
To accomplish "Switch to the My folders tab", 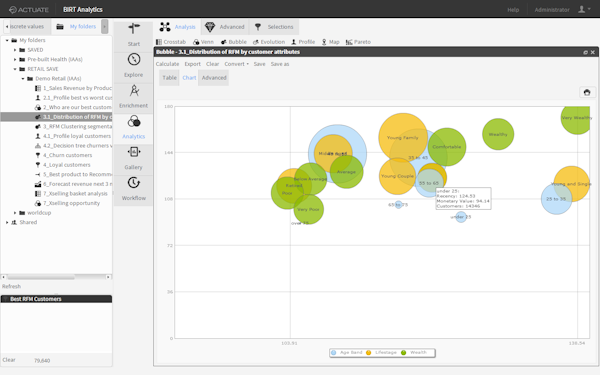I will 77,26.
